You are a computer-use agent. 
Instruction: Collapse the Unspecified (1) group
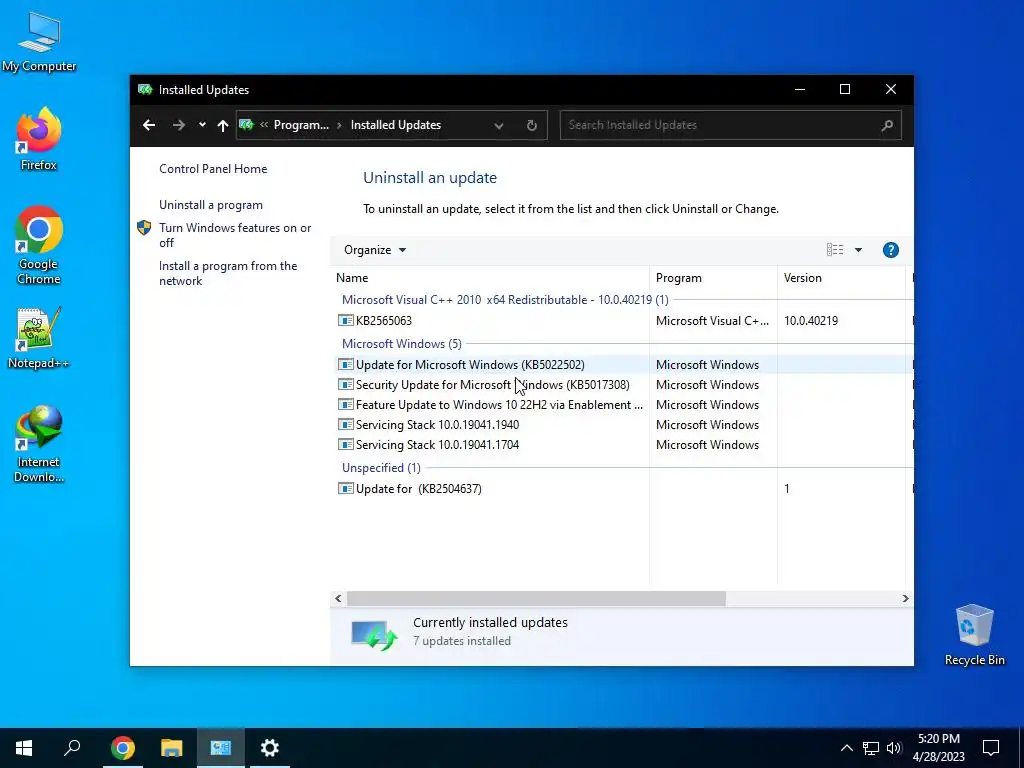tap(381, 468)
